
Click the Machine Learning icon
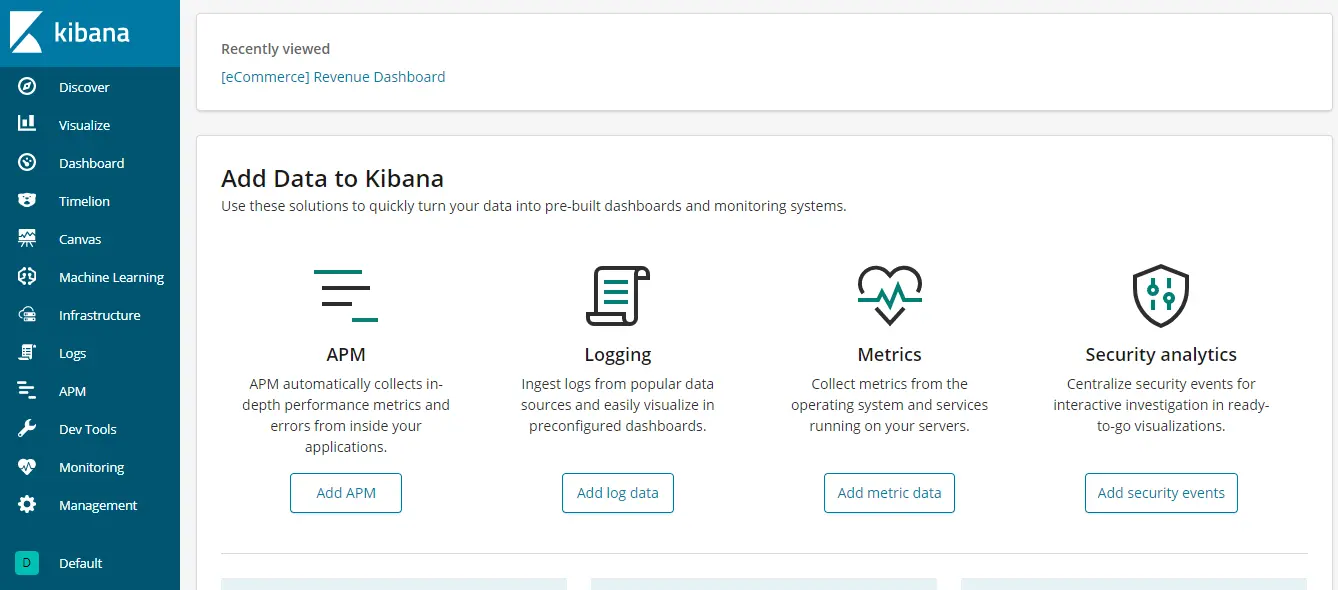[x=27, y=277]
